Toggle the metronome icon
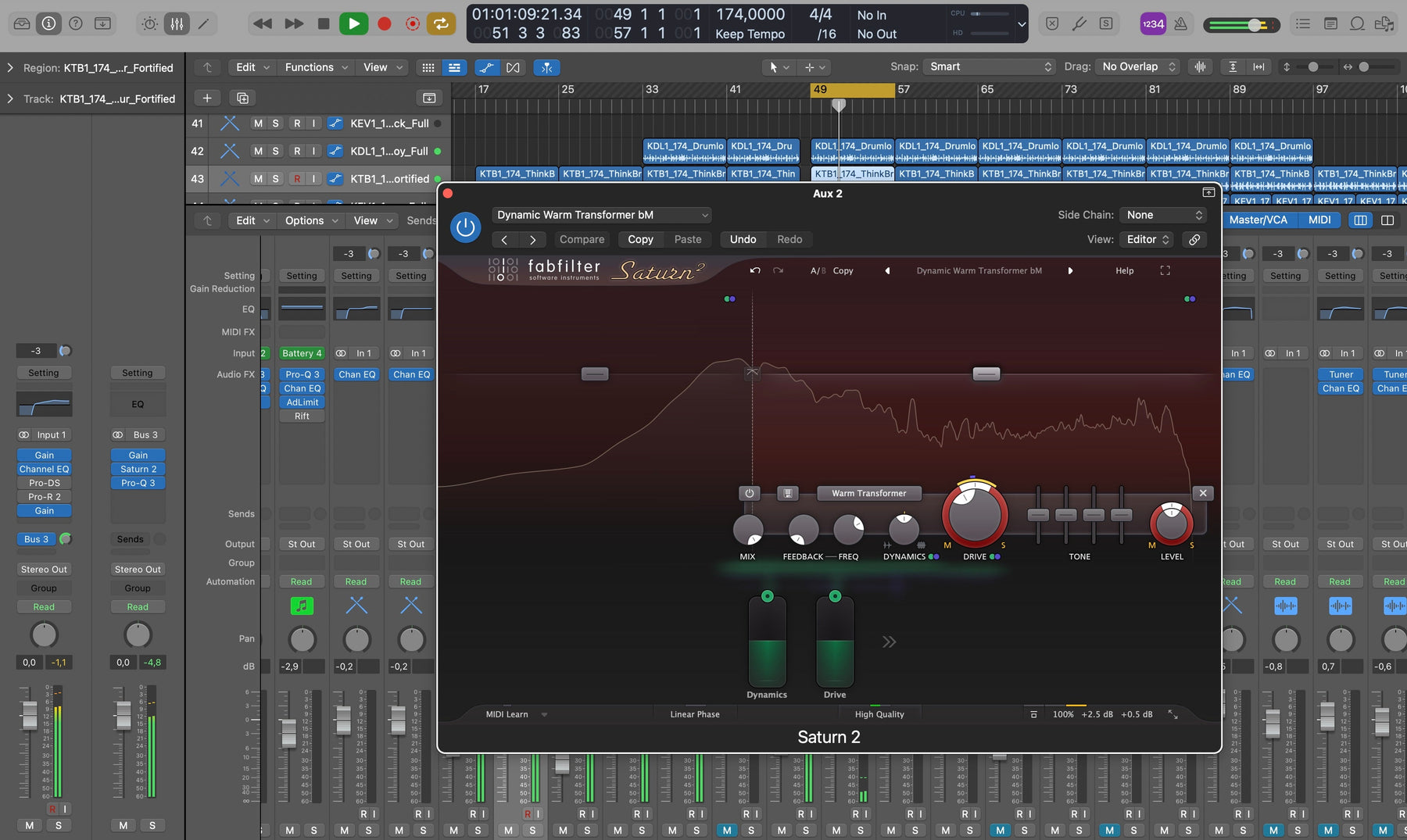The height and width of the screenshot is (840, 1407). pyautogui.click(x=1181, y=23)
